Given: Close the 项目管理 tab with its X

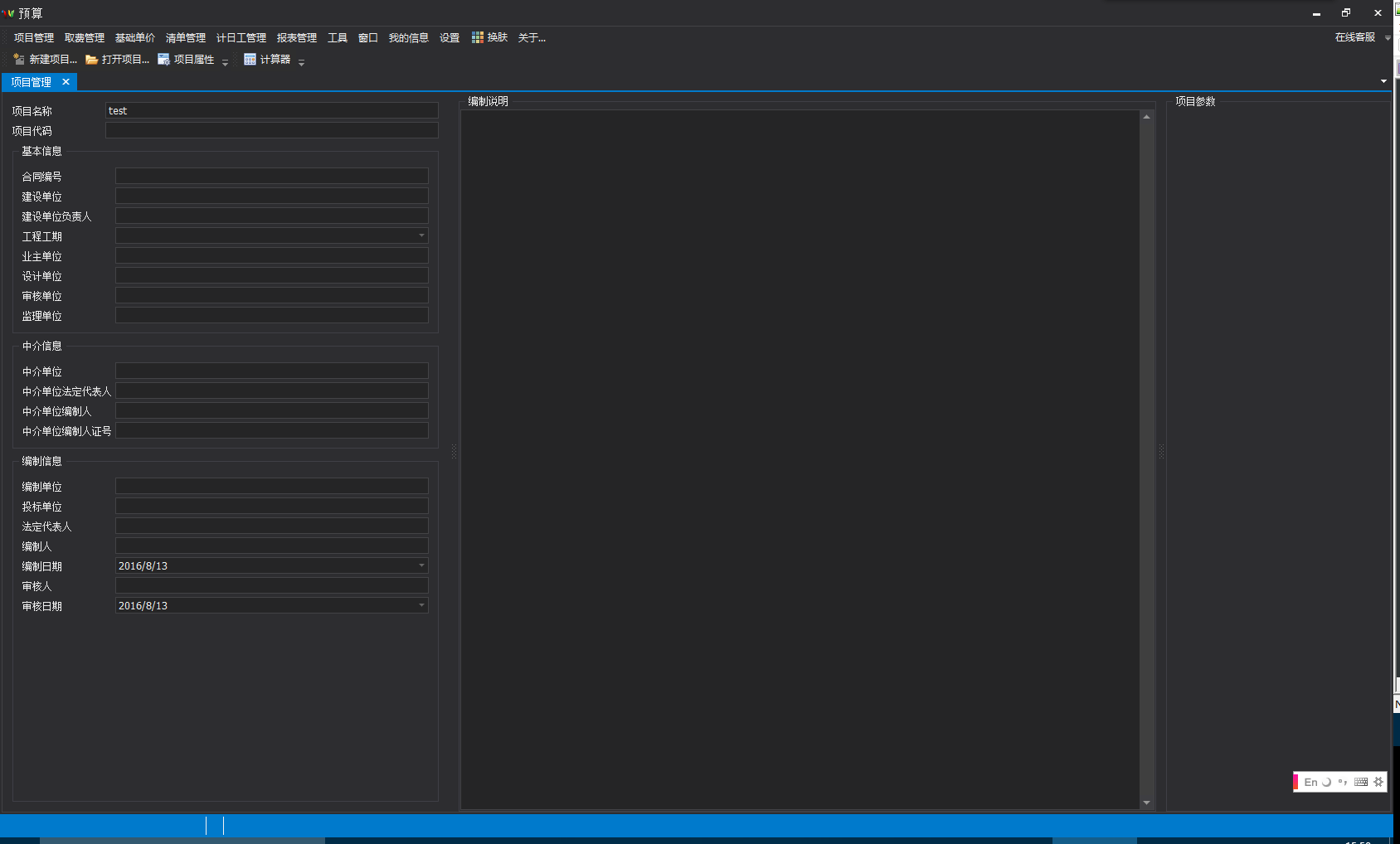Looking at the screenshot, I should click(x=66, y=82).
